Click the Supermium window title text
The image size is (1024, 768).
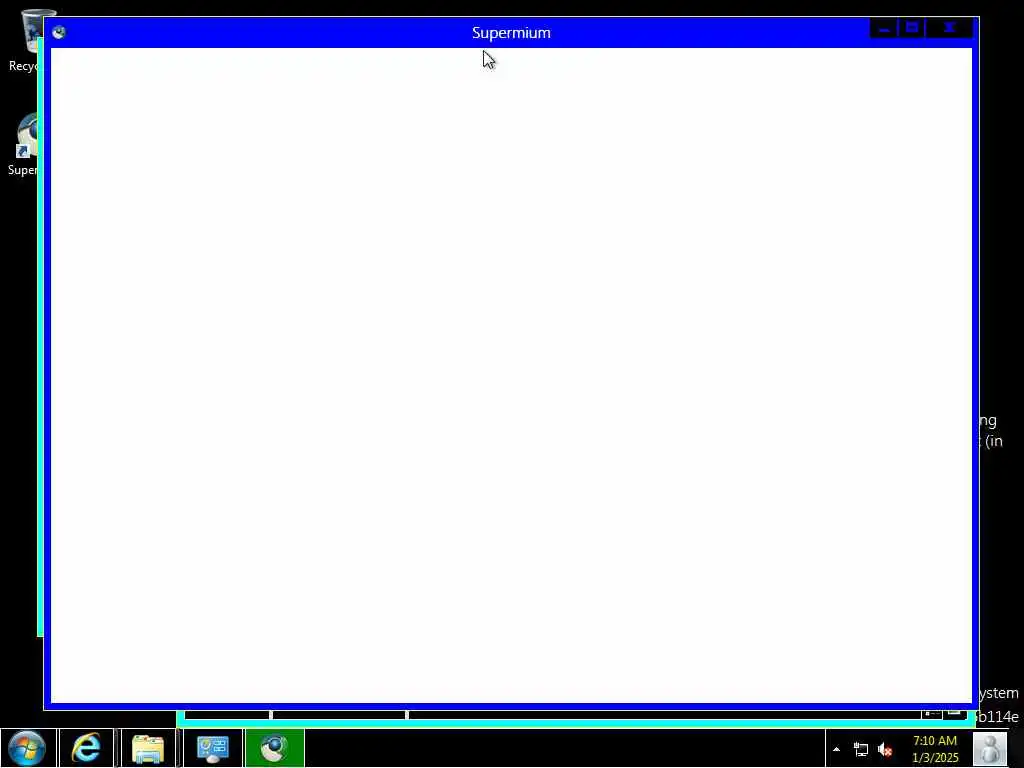[511, 33]
